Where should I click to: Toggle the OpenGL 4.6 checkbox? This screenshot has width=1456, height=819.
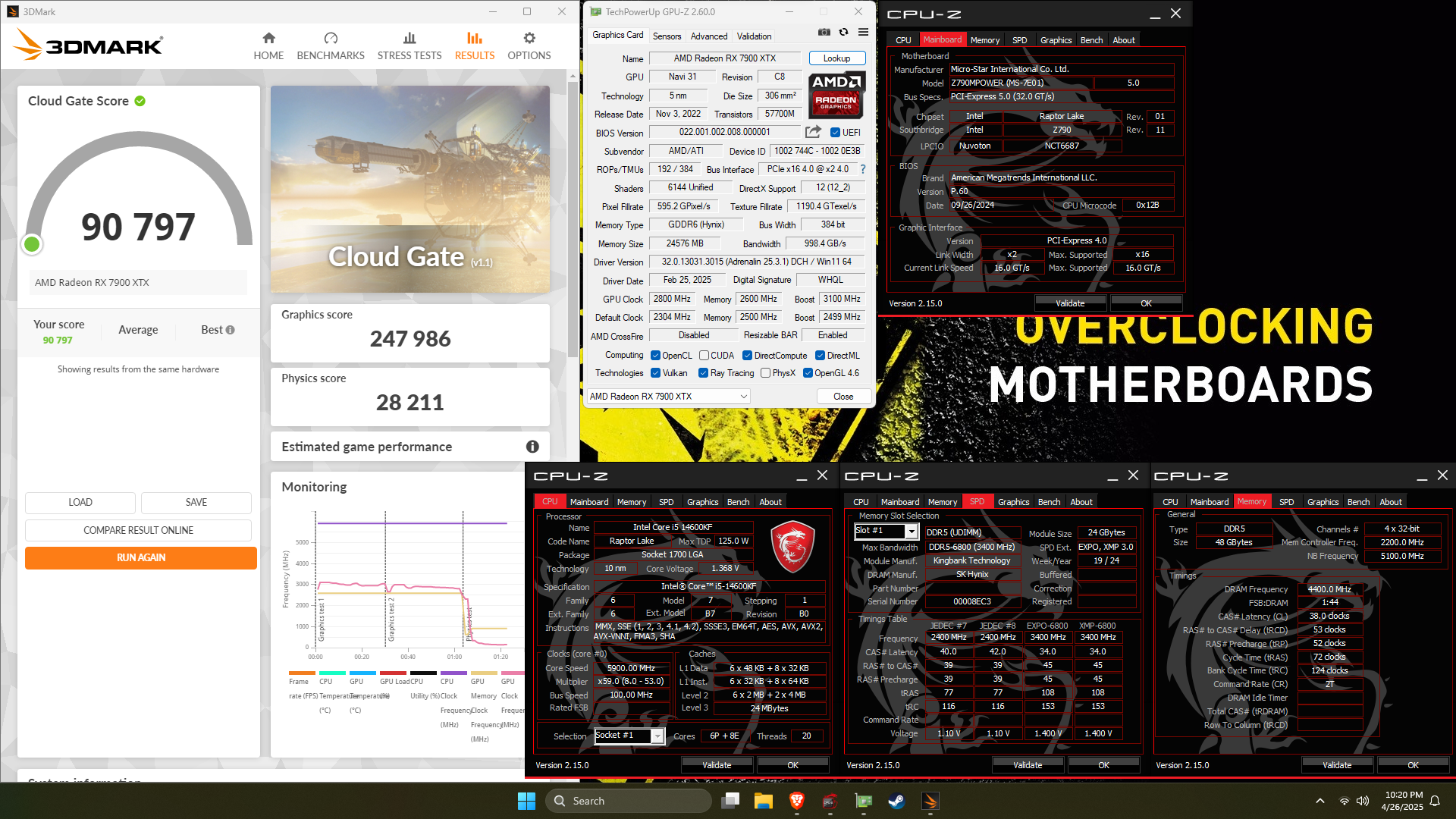coord(808,372)
